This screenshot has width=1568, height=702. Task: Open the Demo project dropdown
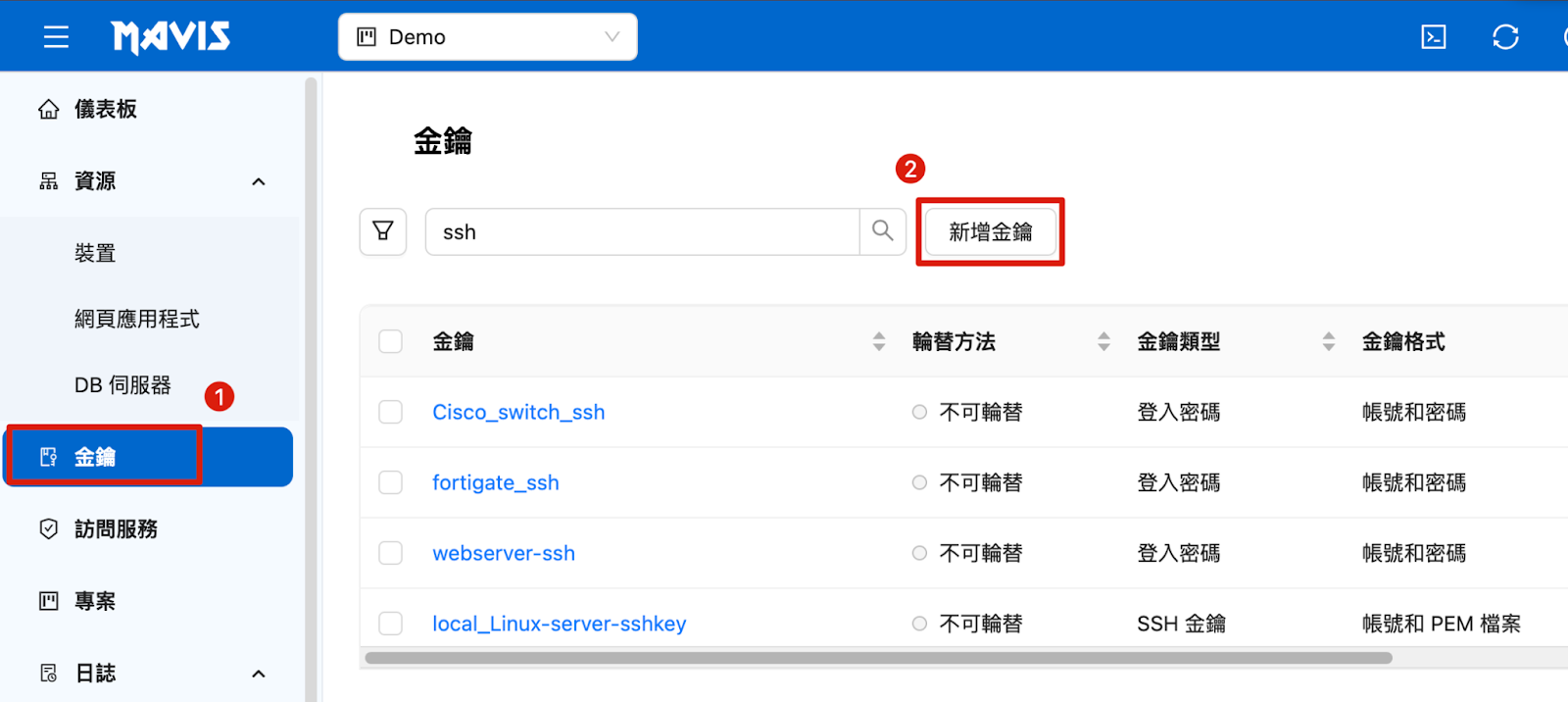[487, 37]
